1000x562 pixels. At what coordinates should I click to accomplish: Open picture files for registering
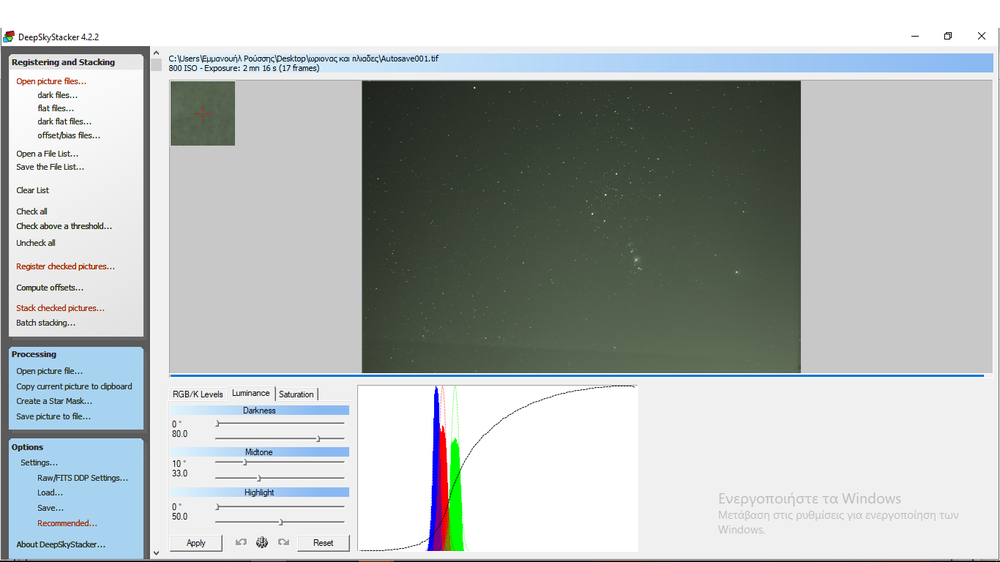tap(51, 81)
